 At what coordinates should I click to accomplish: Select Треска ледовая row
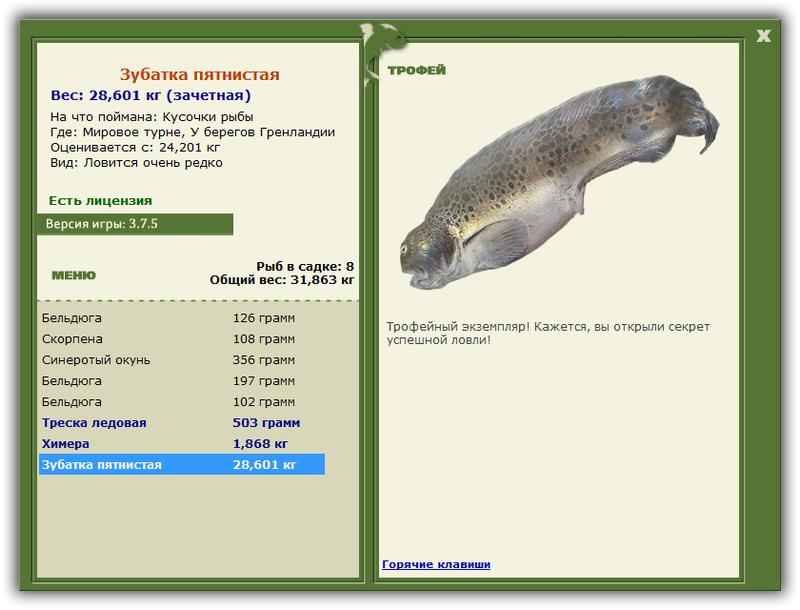pos(182,422)
